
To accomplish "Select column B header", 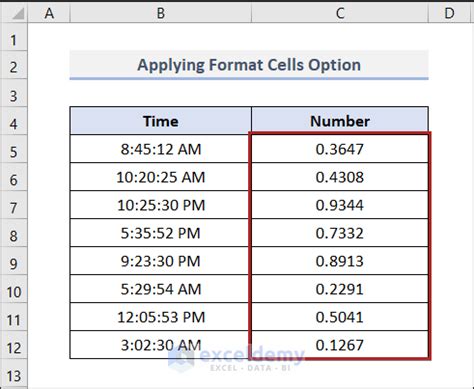I will (161, 13).
